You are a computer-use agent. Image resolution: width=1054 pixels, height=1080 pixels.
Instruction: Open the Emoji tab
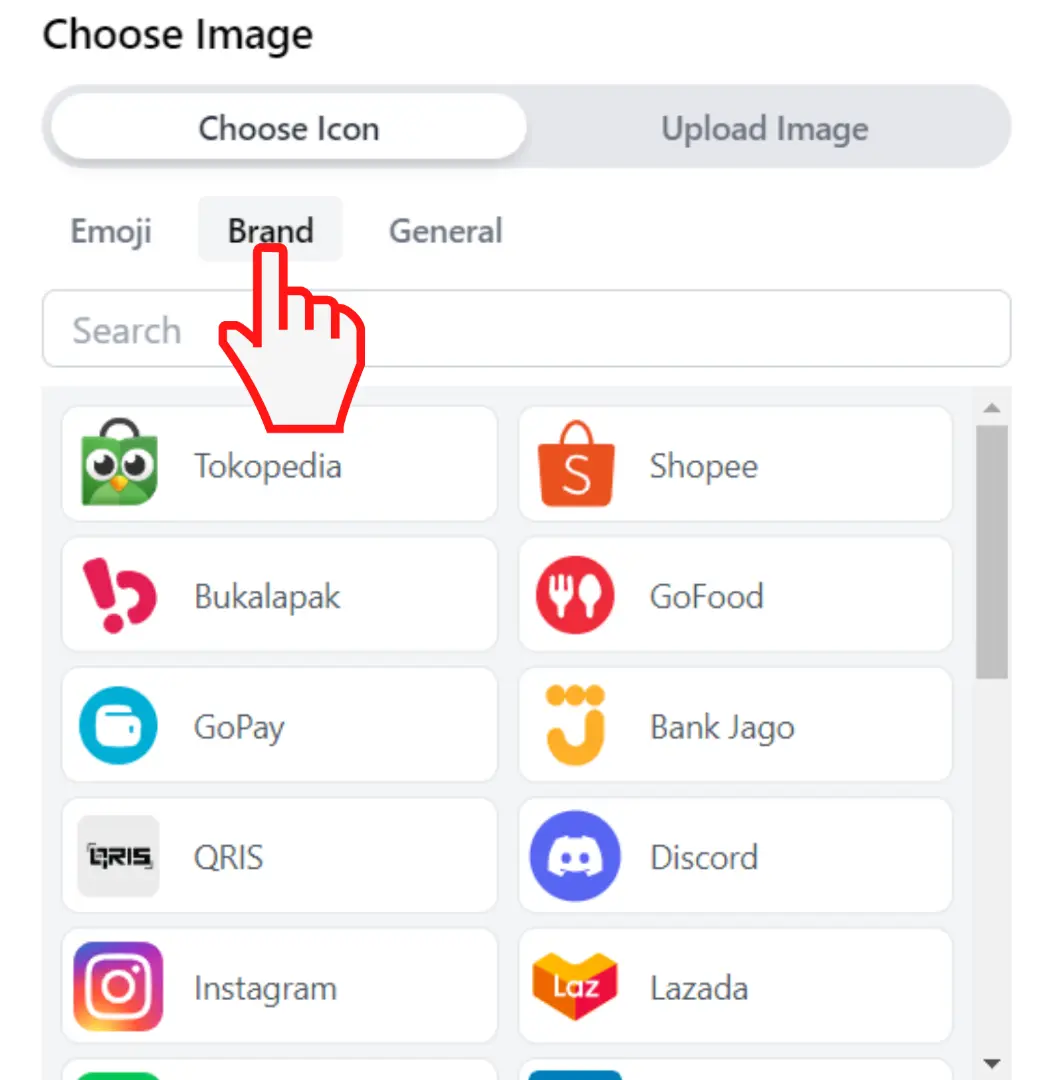tap(111, 231)
